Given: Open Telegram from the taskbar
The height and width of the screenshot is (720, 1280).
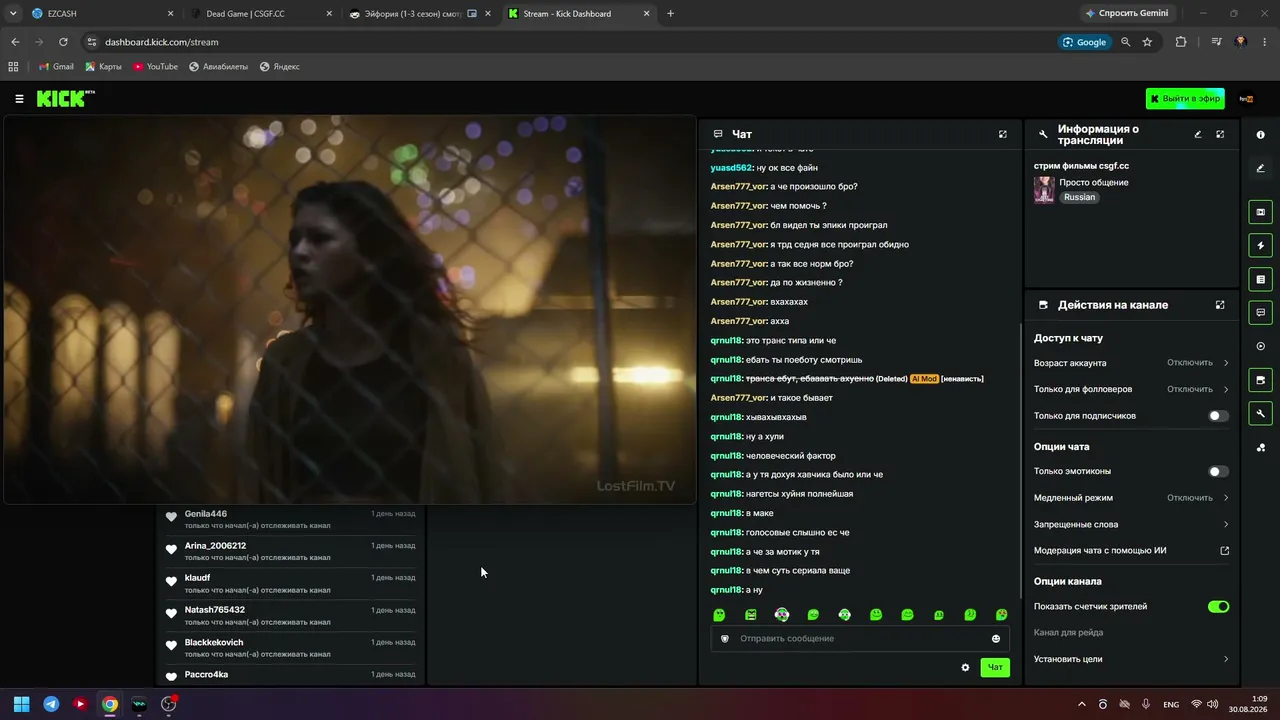Looking at the screenshot, I should click(51, 704).
